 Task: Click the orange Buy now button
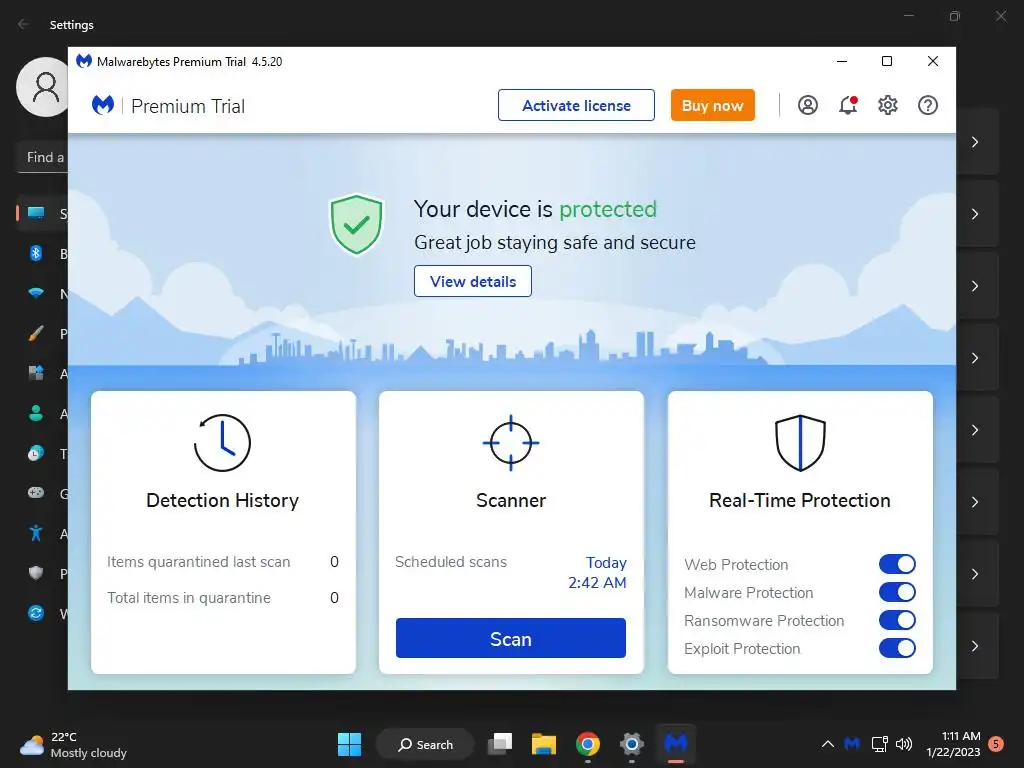712,105
